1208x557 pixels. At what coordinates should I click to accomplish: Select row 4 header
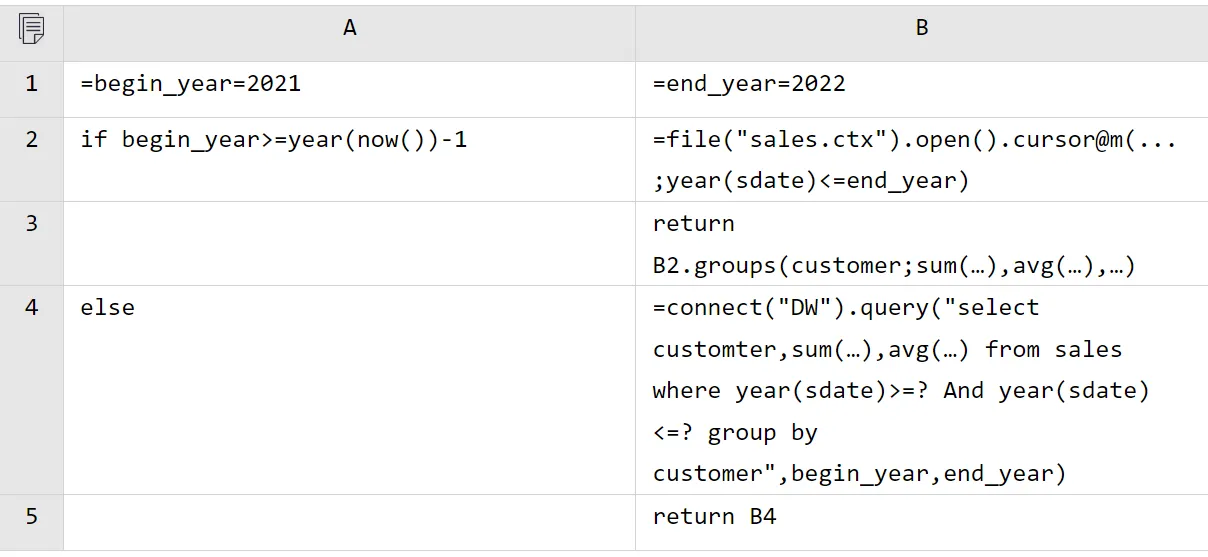click(31, 389)
